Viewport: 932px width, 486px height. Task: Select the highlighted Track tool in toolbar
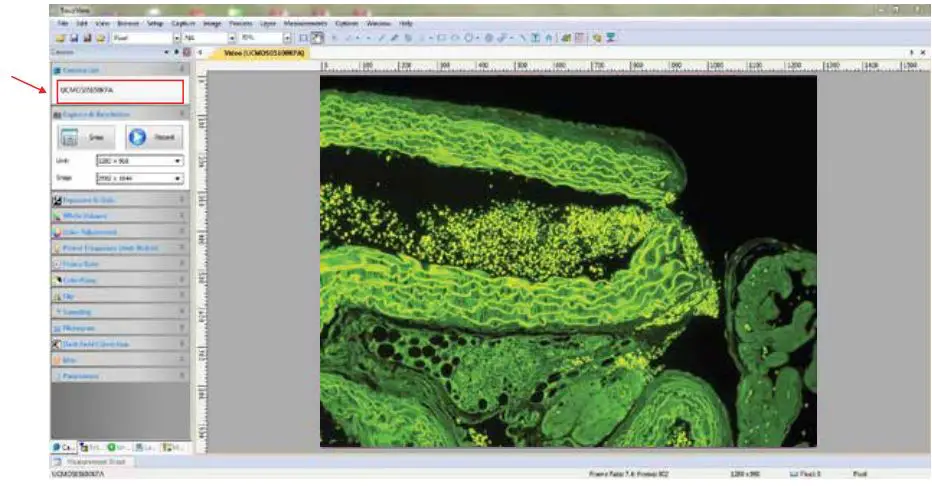[x=315, y=37]
